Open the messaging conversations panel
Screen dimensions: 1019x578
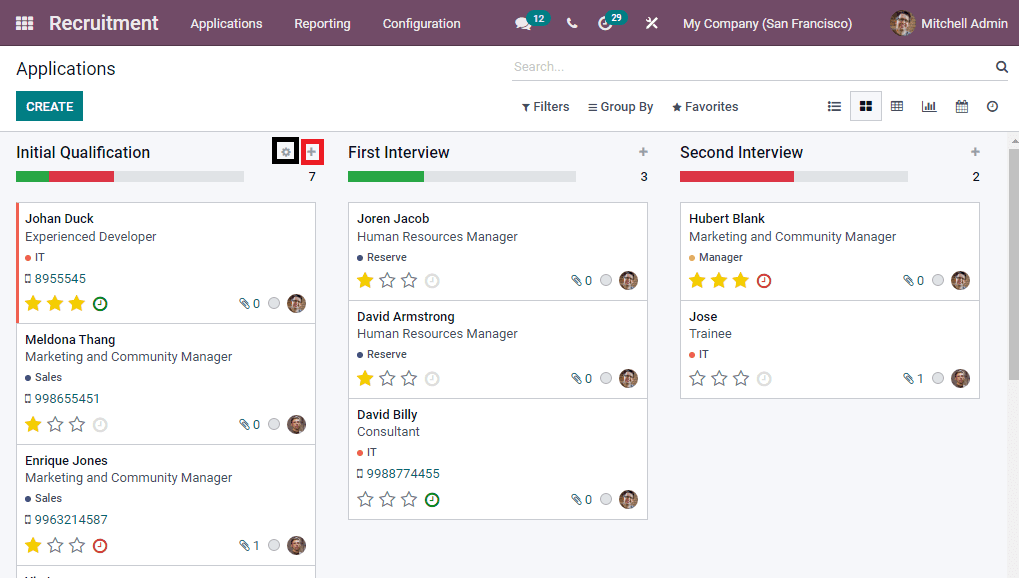tap(524, 22)
